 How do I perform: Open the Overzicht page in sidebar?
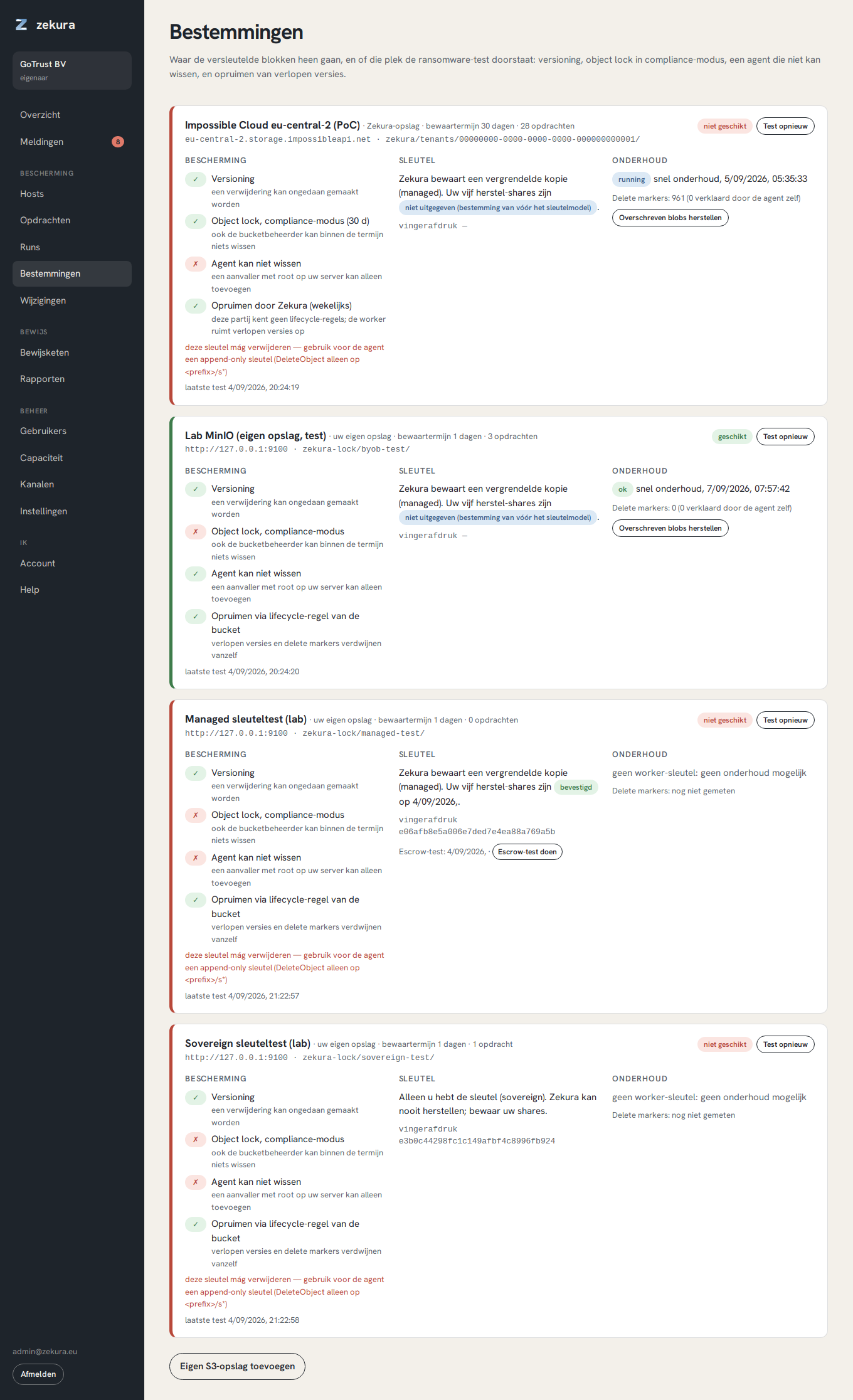(x=72, y=115)
